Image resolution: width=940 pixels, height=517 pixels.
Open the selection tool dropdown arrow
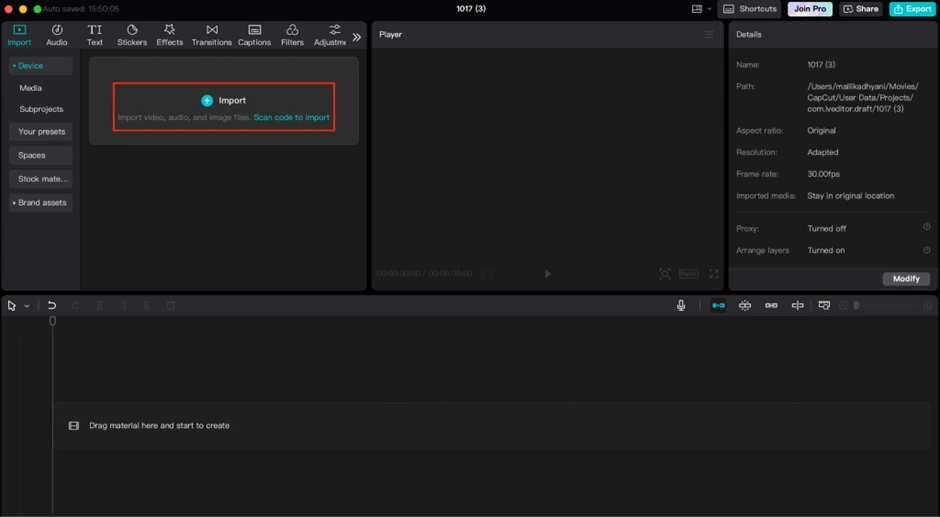coord(27,306)
